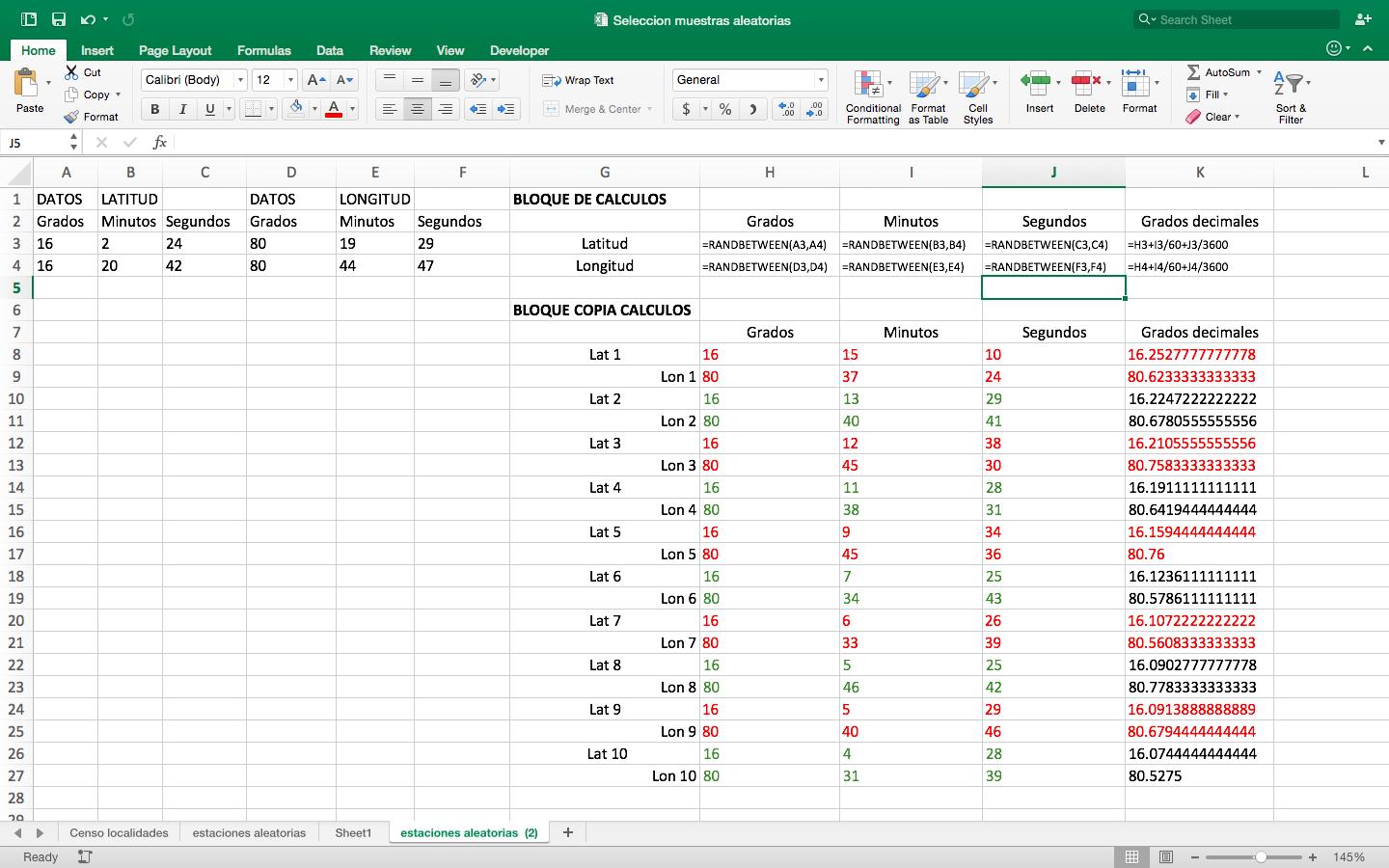Decrease decimal places
Viewport: 1389px width, 868px height.
(815, 109)
